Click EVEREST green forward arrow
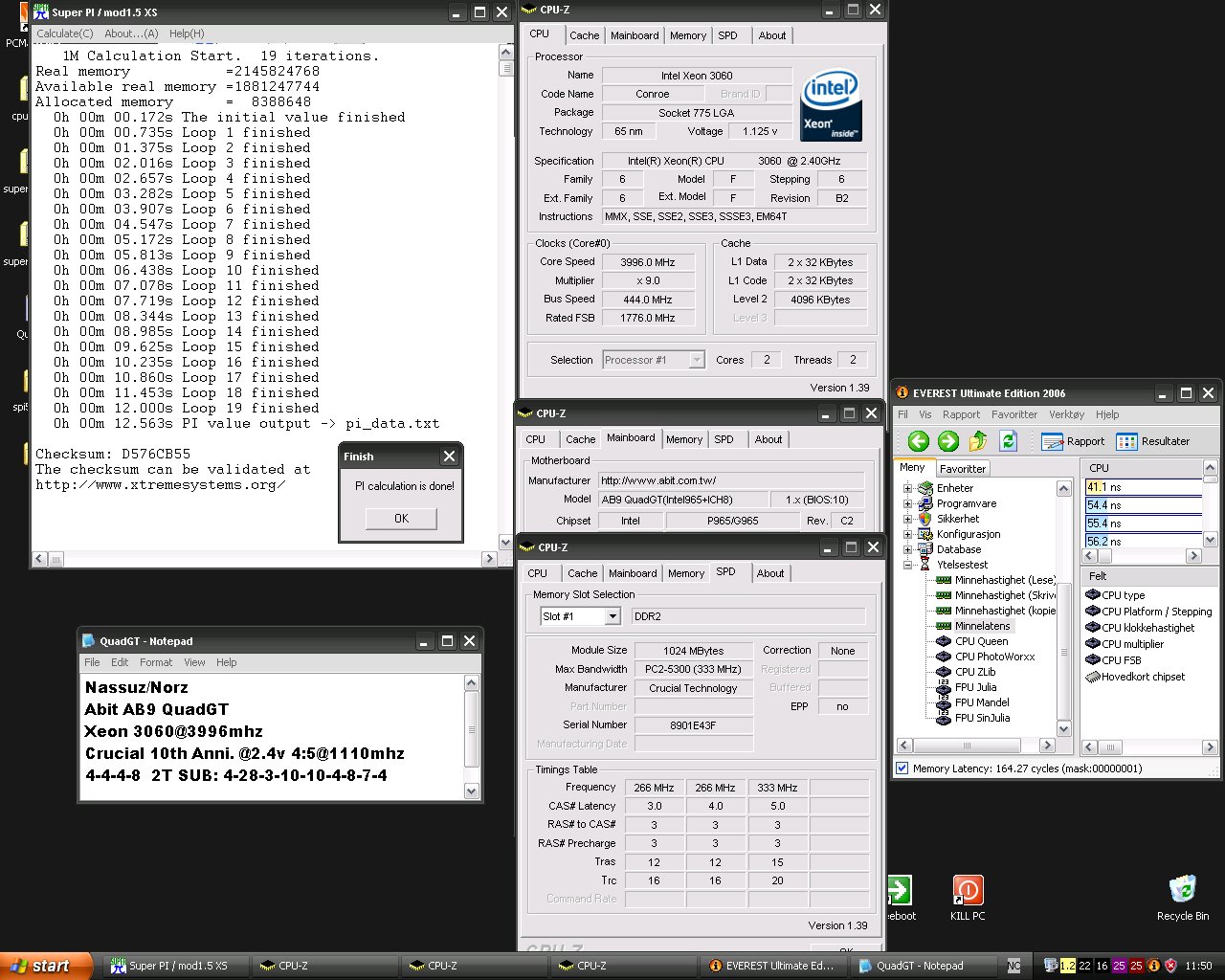This screenshot has height=980, width=1225. [x=948, y=441]
